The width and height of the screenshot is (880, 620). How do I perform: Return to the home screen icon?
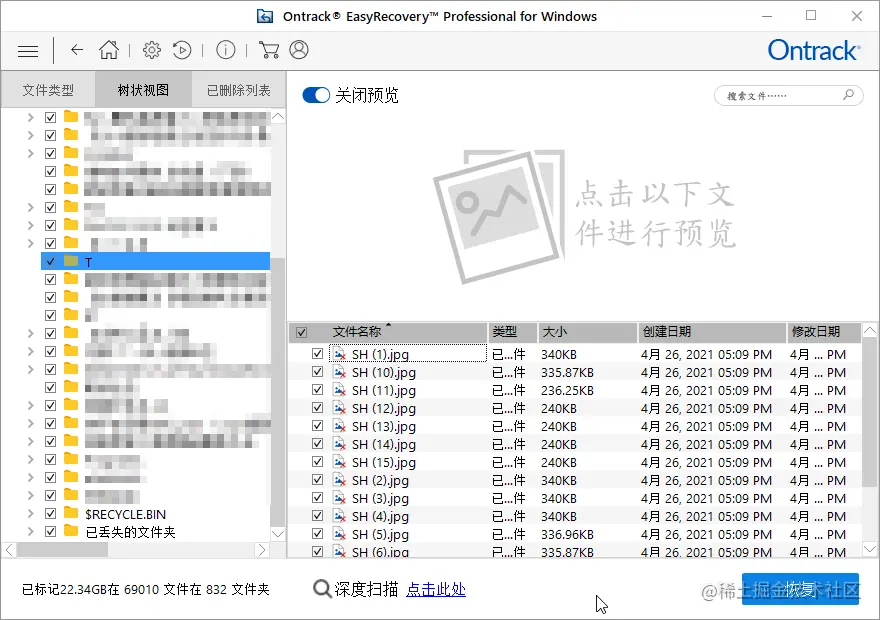pos(109,50)
